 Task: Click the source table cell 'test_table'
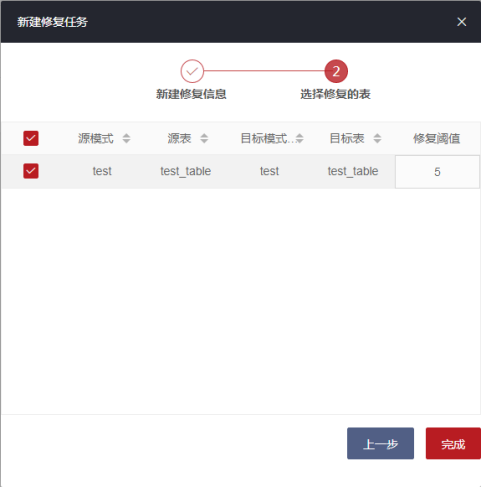[x=186, y=171]
